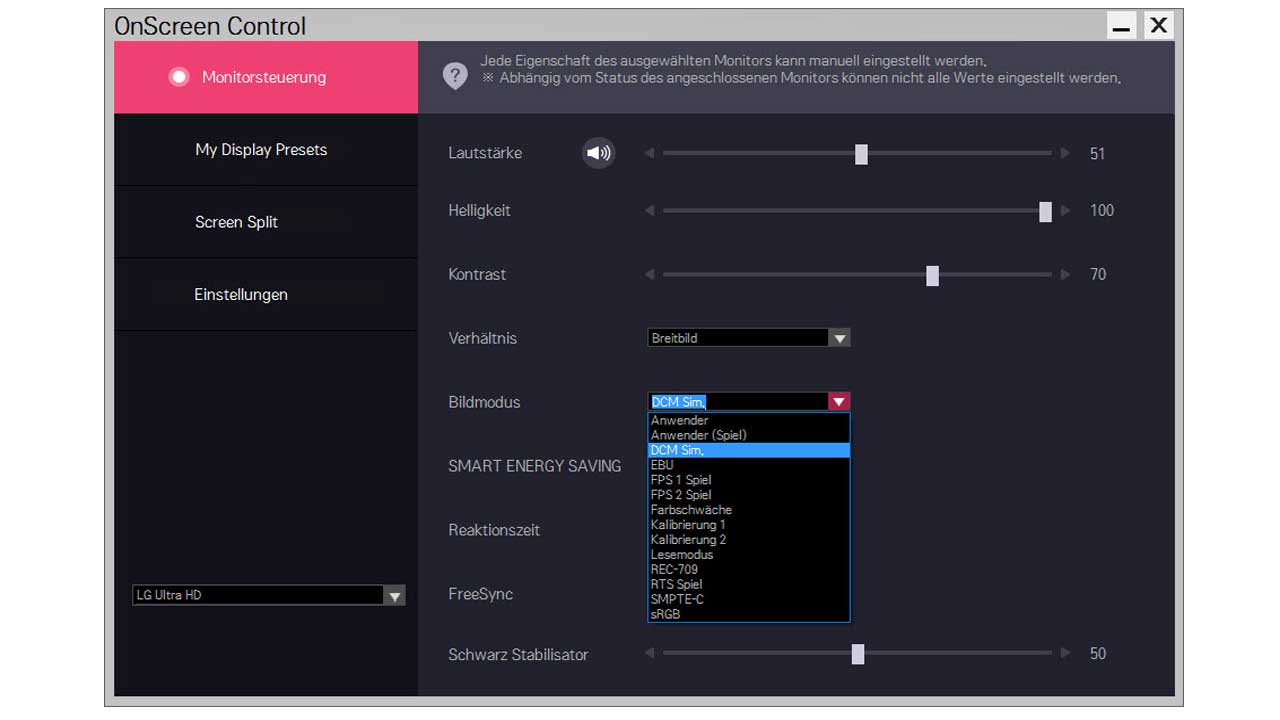Select Lesemodus in Bildmodus list
Image resolution: width=1280 pixels, height=720 pixels.
click(682, 554)
